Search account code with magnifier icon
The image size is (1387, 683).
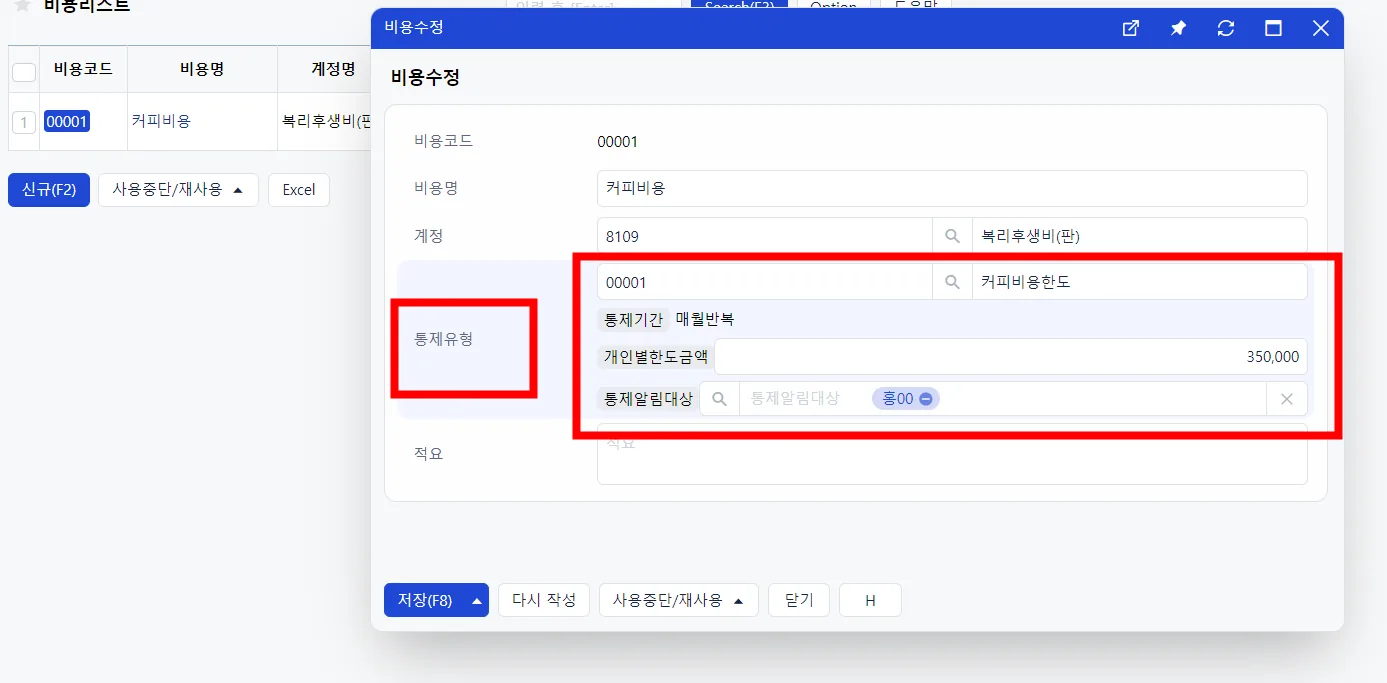[x=952, y=236]
